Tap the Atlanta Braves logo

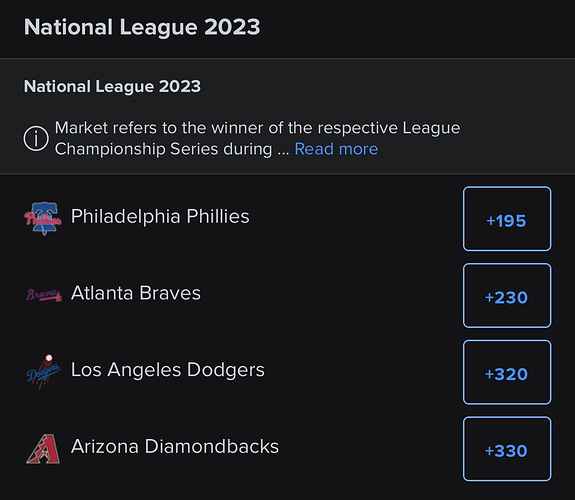click(44, 295)
